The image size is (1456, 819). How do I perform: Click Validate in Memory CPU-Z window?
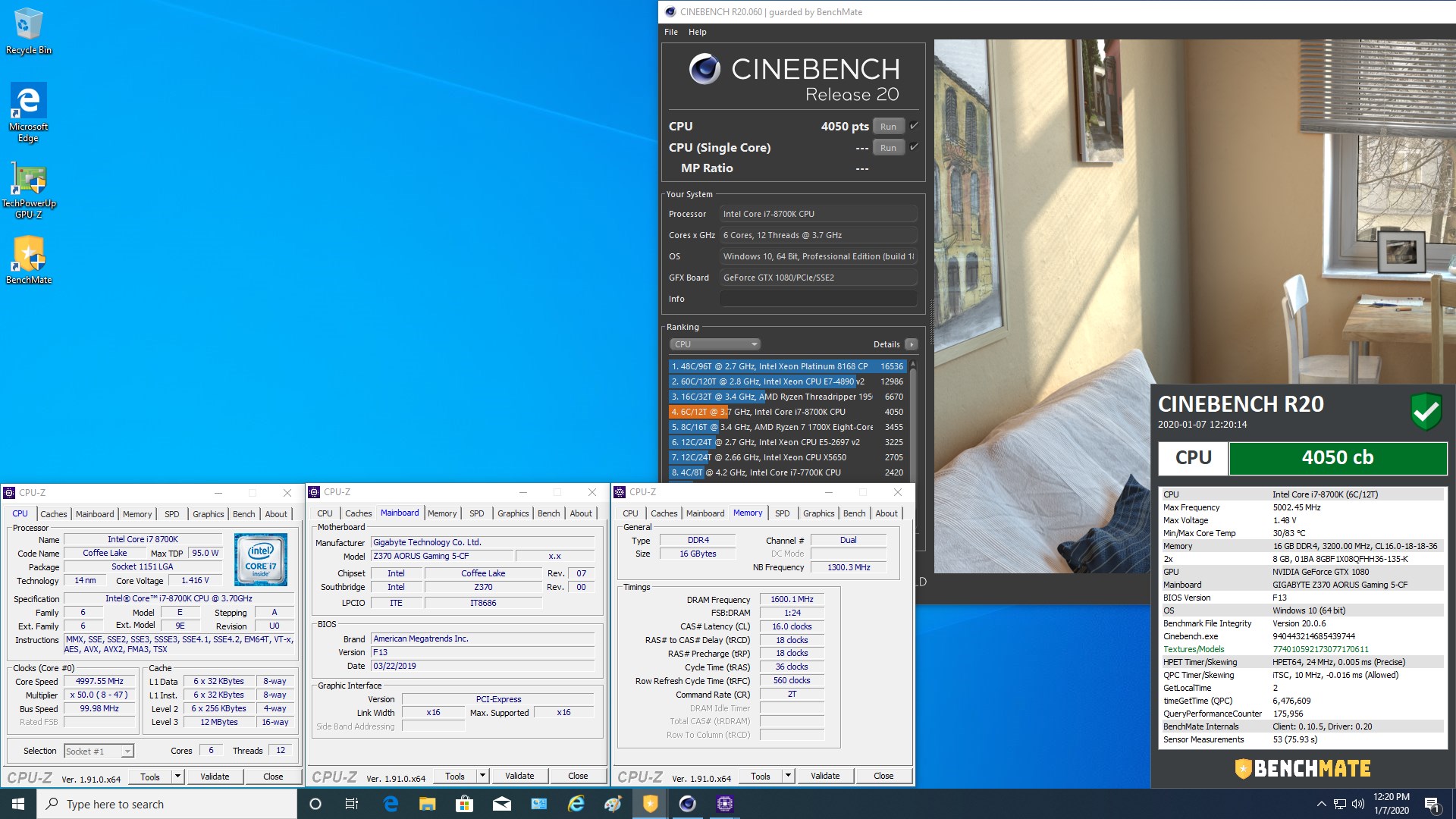click(825, 776)
